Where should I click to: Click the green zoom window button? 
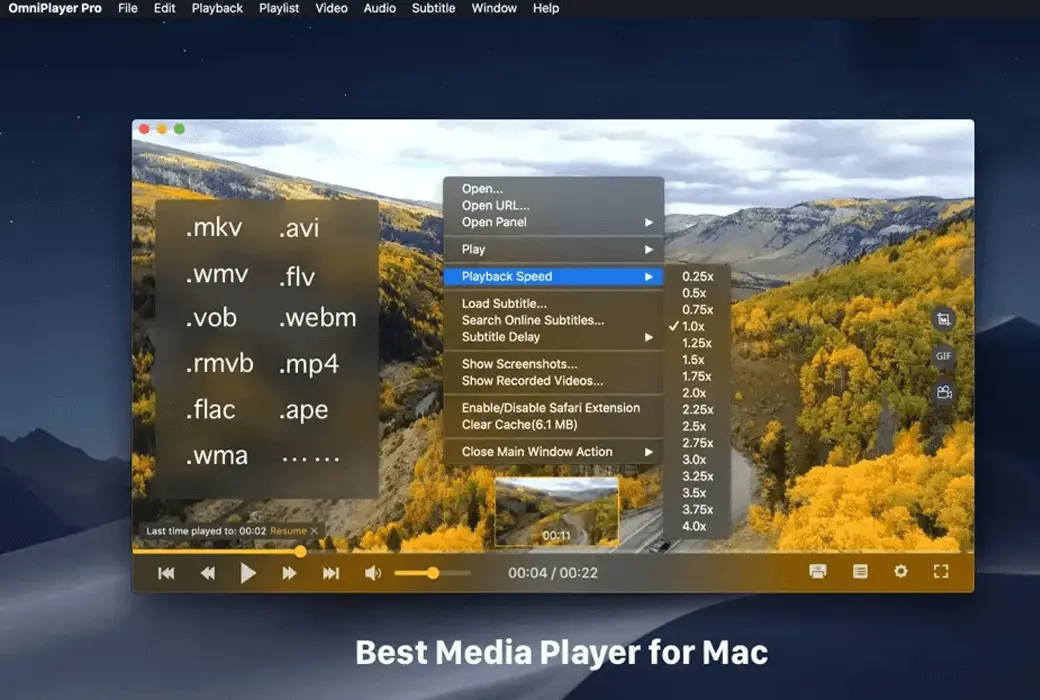click(179, 129)
